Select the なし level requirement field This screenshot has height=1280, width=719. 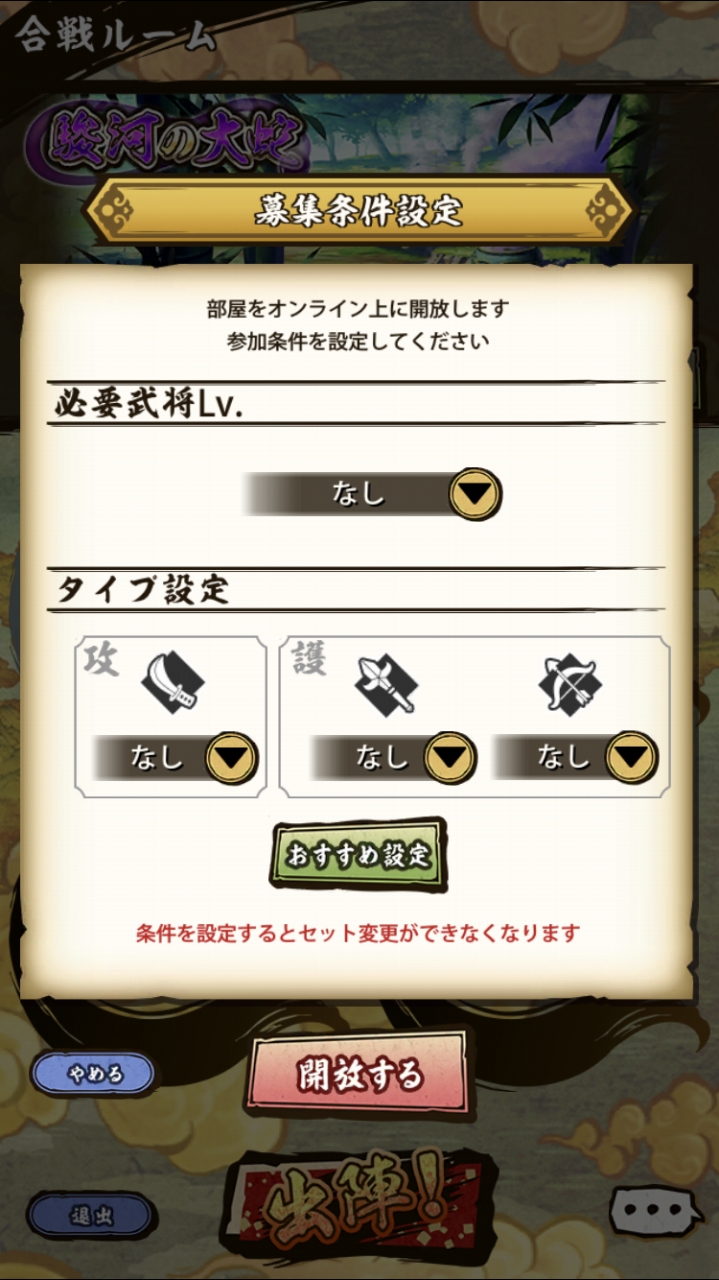pos(373,493)
